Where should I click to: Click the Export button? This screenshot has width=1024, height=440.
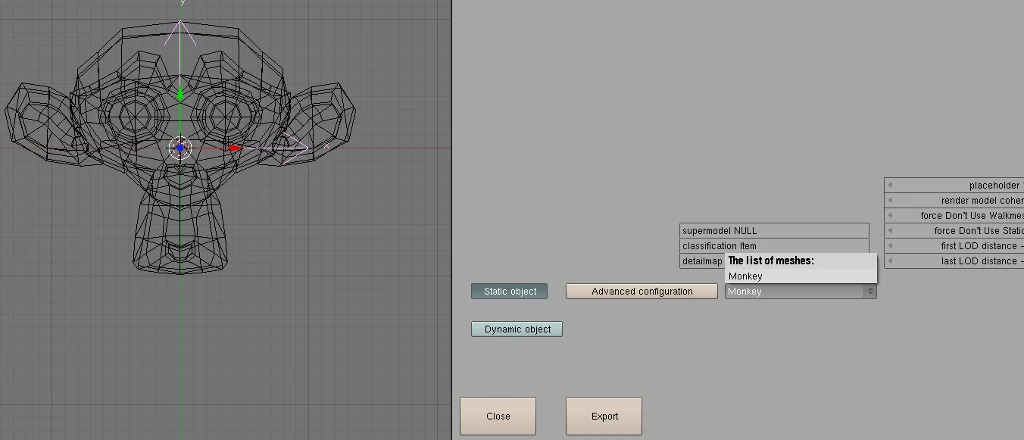(604, 416)
